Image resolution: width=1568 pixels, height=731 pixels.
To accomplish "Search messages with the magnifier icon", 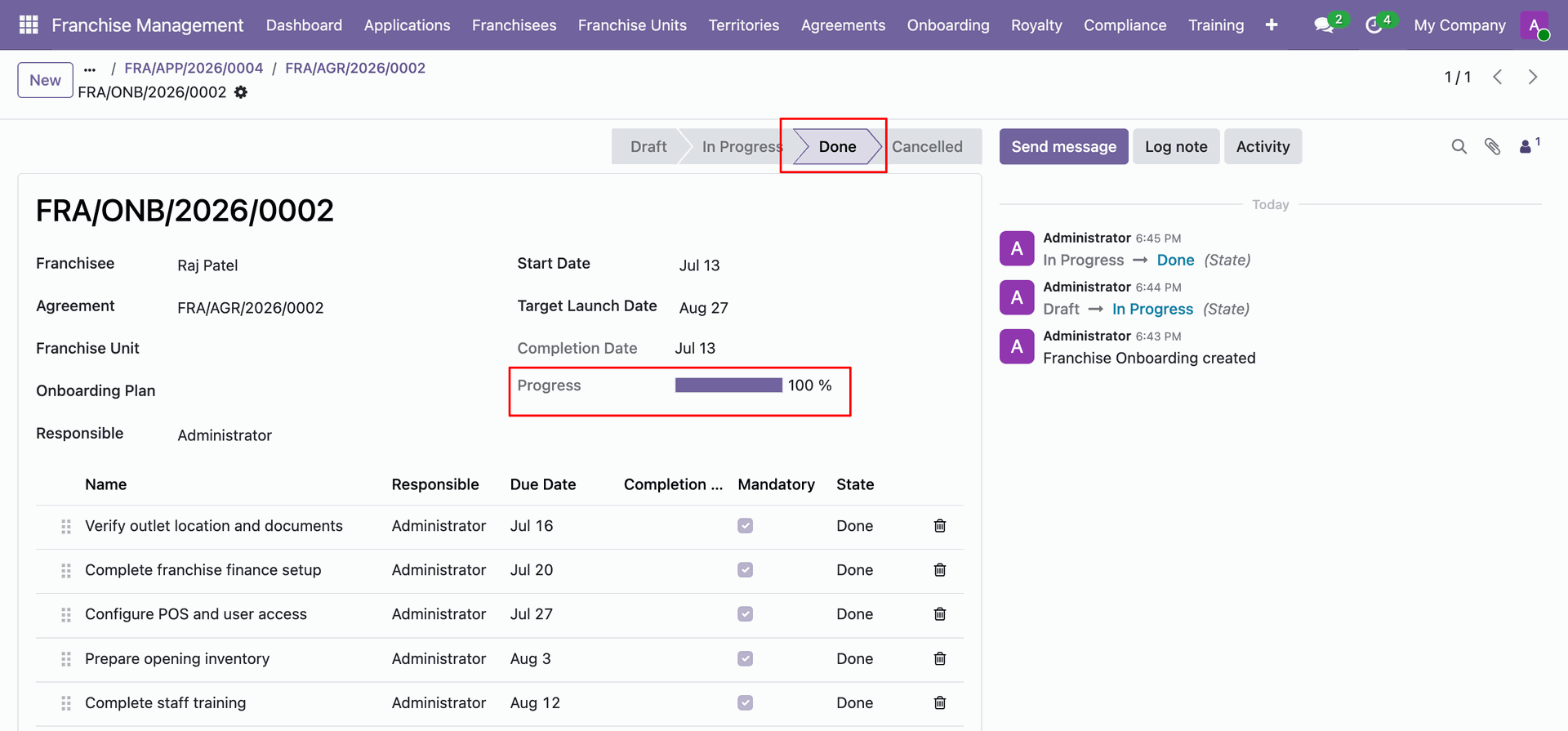I will (1459, 146).
